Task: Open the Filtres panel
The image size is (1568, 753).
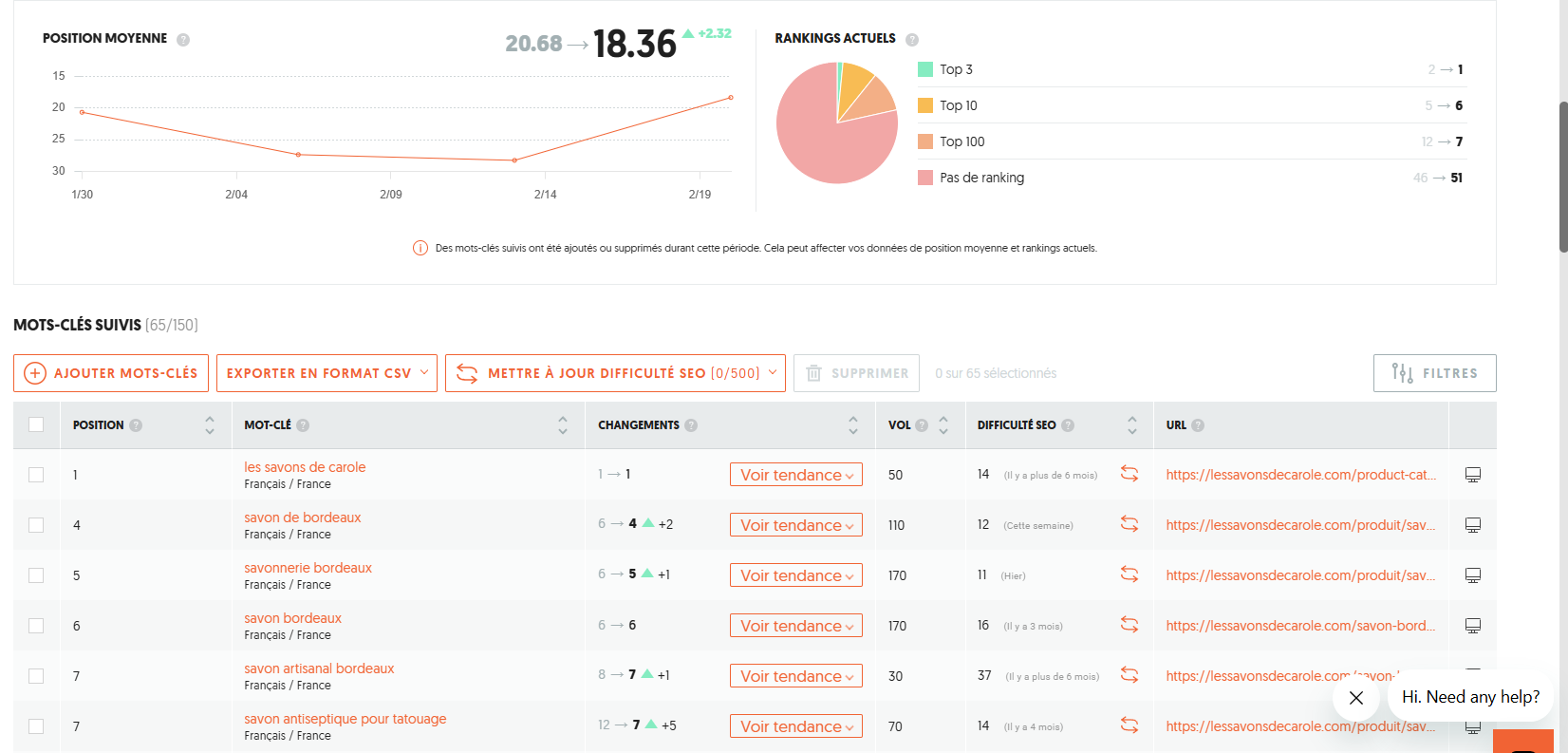Action: (1435, 373)
